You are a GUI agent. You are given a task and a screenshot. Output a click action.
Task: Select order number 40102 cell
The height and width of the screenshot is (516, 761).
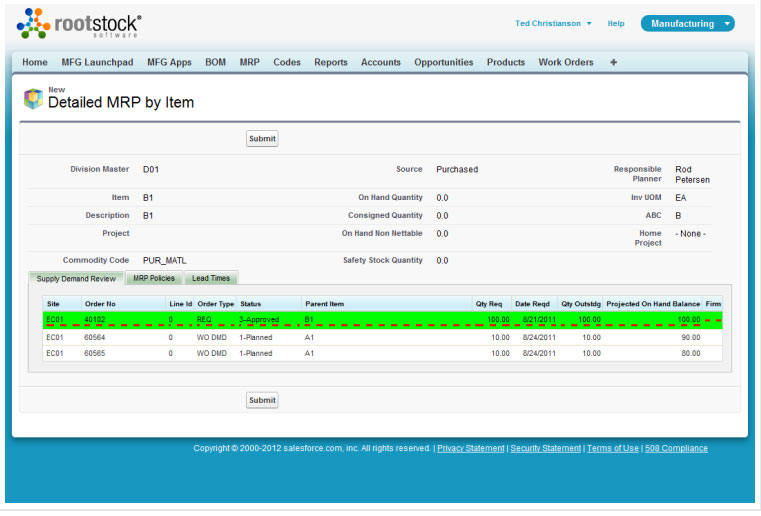click(95, 319)
